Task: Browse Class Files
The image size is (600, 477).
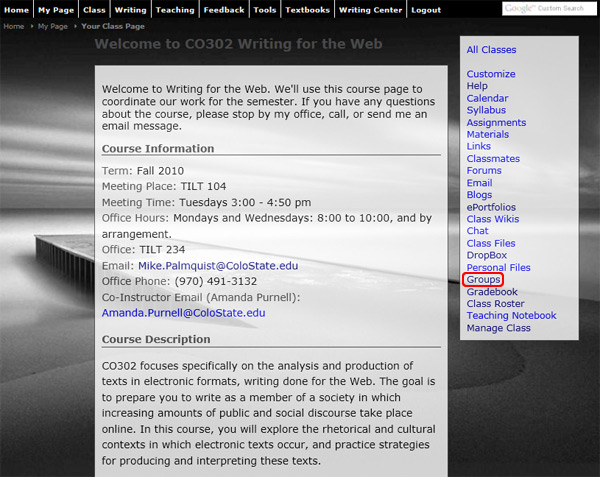Action: [x=491, y=243]
